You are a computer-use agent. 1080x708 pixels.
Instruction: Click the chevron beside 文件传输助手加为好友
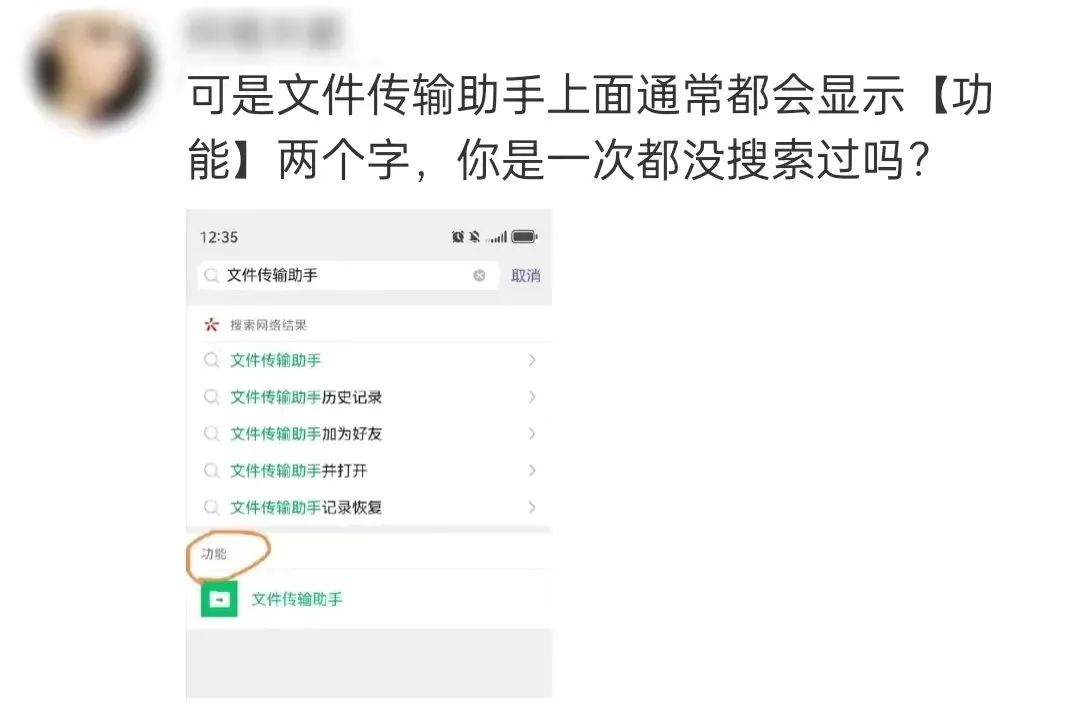coord(532,433)
